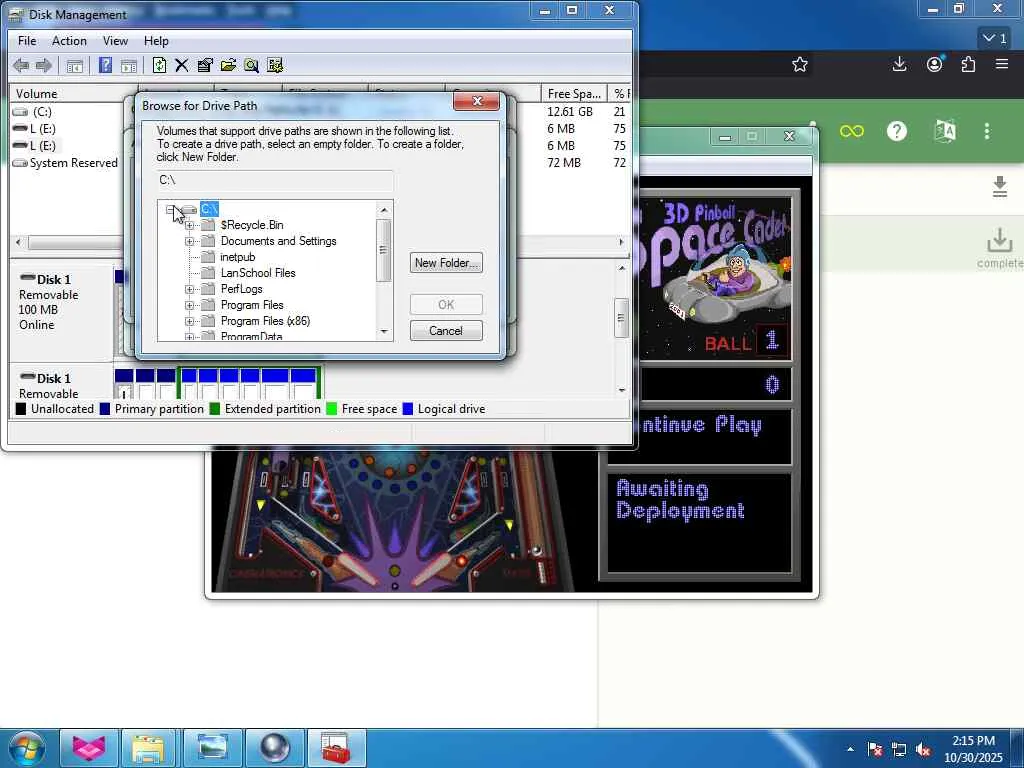Click scroll-down arrow of the folder tree

[384, 332]
